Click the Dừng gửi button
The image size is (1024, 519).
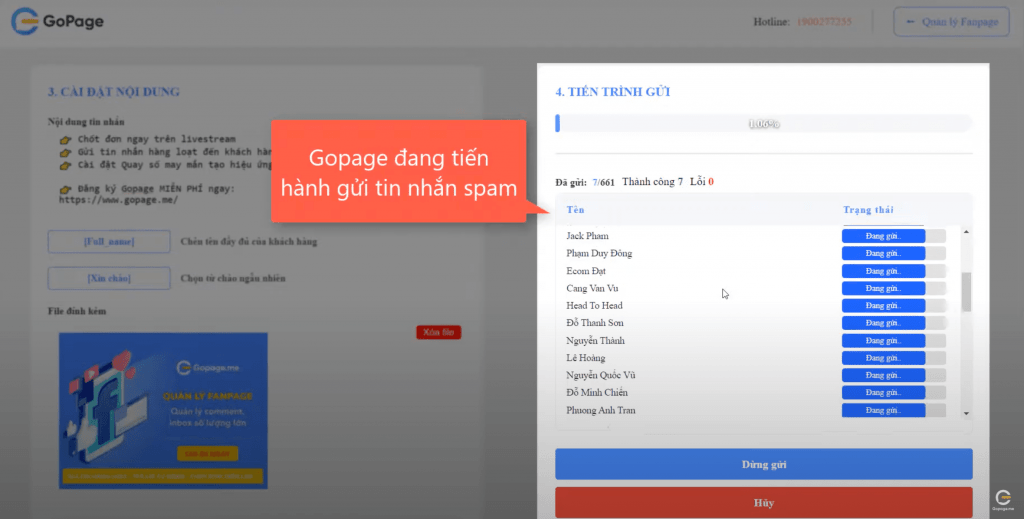point(763,464)
